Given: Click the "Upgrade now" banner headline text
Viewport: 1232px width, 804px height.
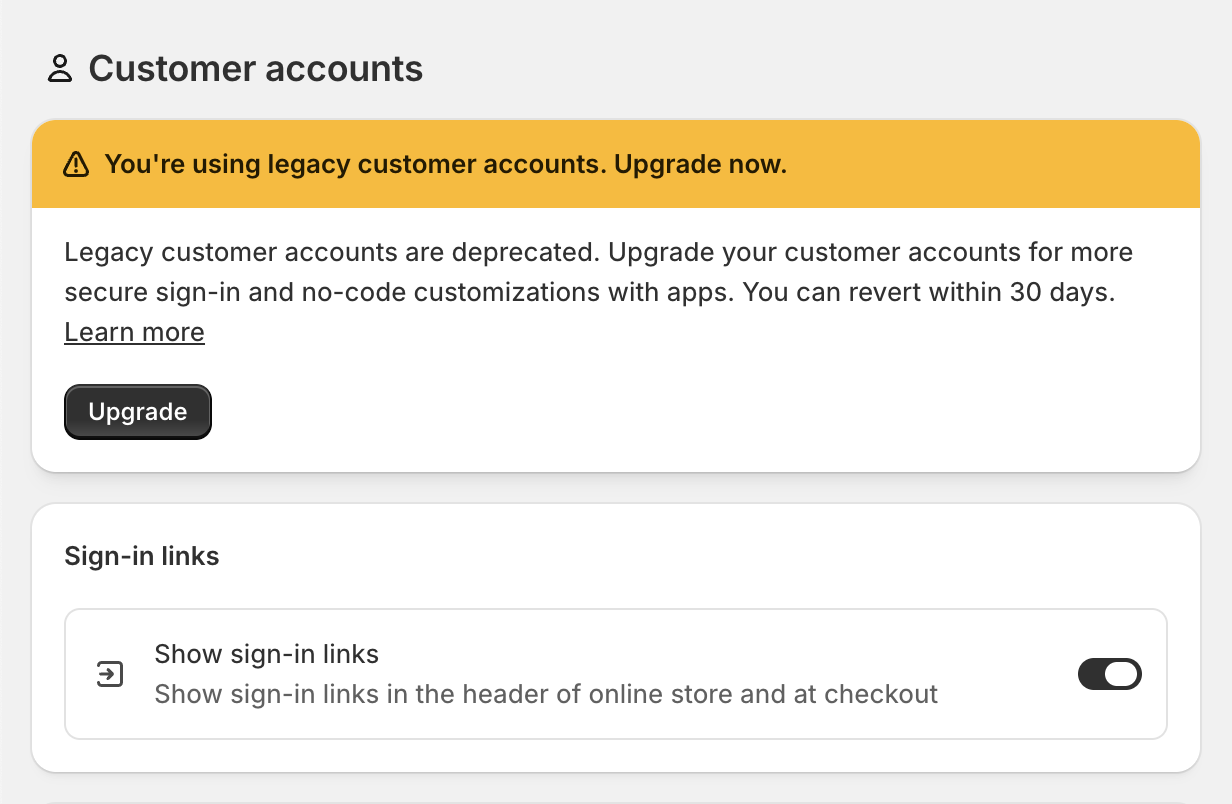Looking at the screenshot, I should click(700, 165).
